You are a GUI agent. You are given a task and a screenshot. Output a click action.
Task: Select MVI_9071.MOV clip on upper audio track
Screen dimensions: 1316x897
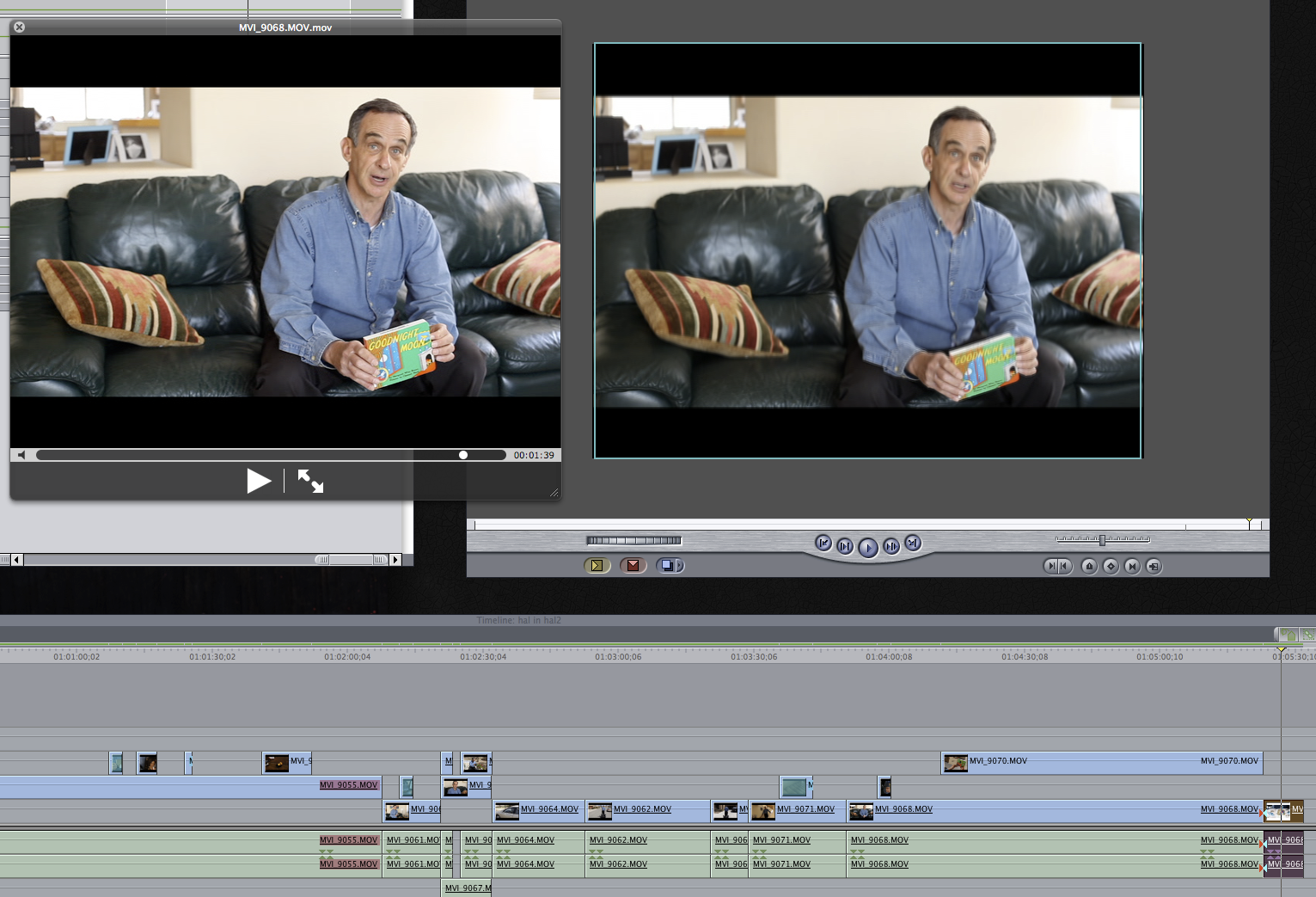(798, 841)
